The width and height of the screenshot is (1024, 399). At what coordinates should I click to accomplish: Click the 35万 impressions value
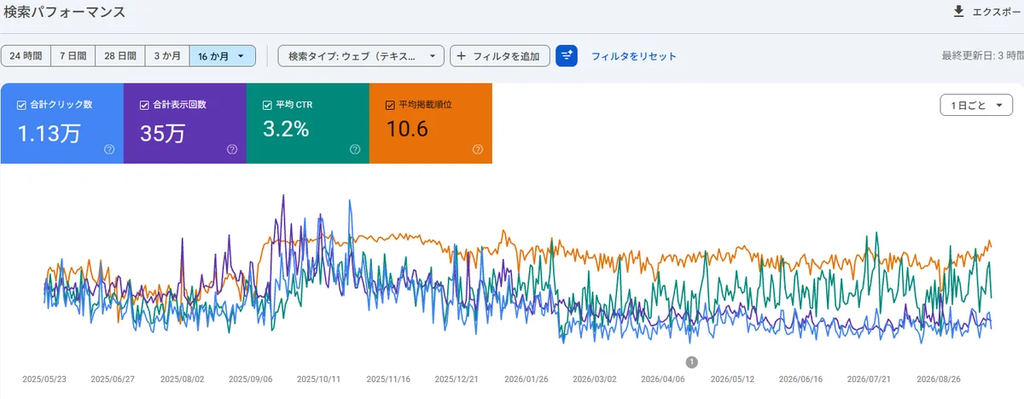[x=163, y=133]
